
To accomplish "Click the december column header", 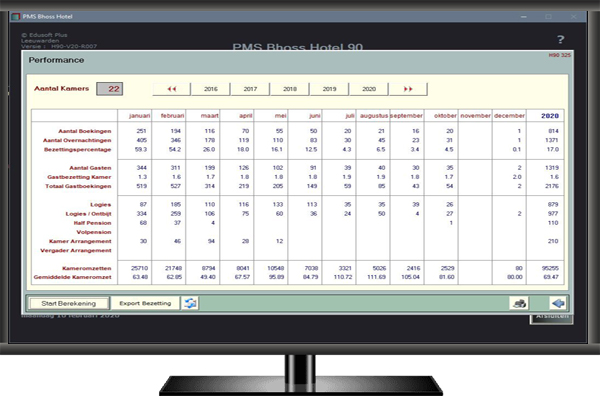I will [x=509, y=116].
